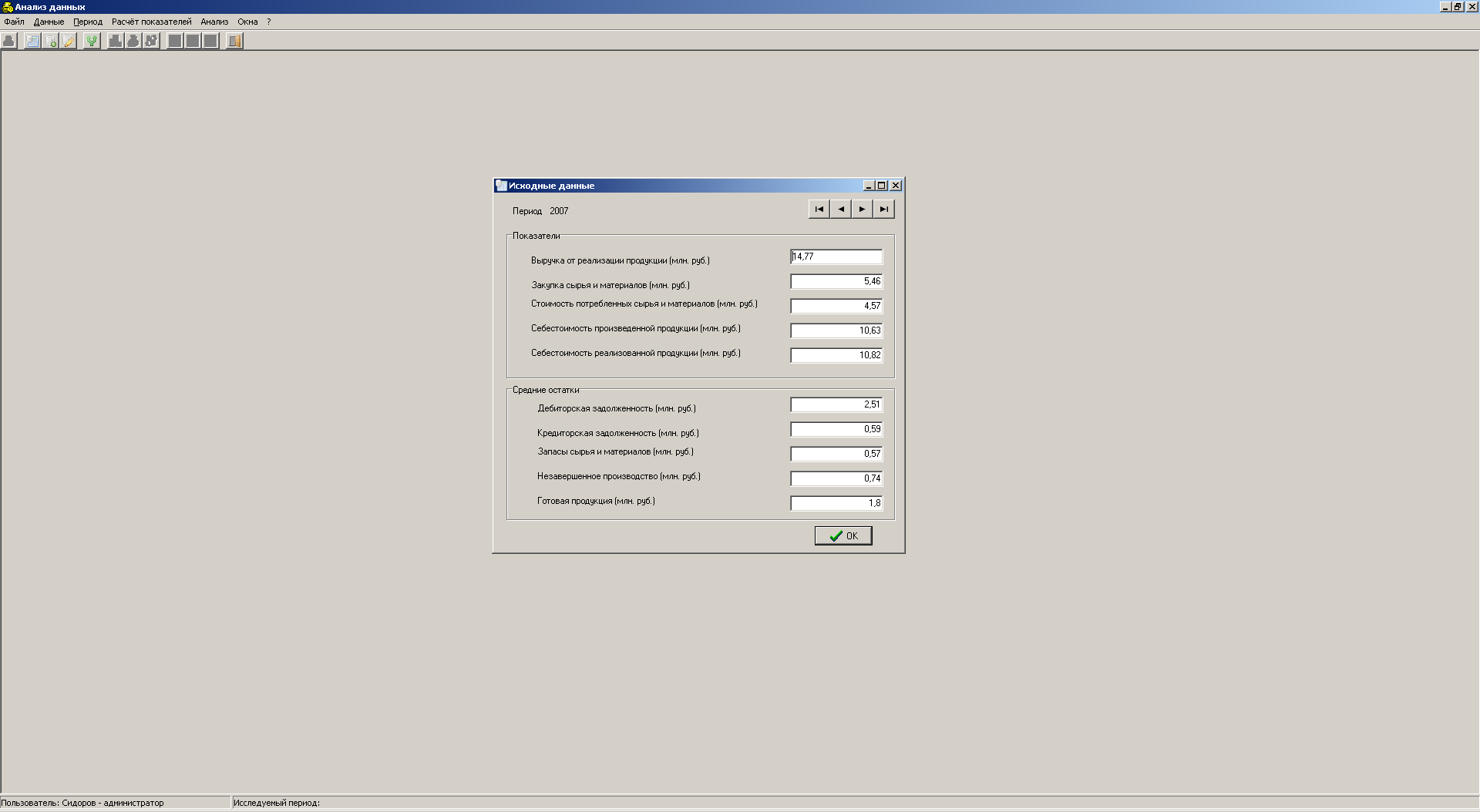Go to next period record
Screen dimensions: 1480x812
click(x=863, y=209)
